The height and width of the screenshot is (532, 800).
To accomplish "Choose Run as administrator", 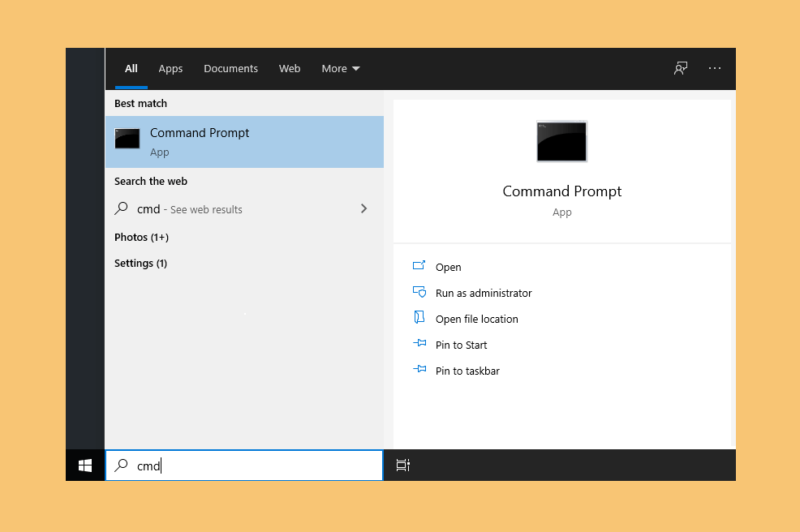I will pos(483,293).
